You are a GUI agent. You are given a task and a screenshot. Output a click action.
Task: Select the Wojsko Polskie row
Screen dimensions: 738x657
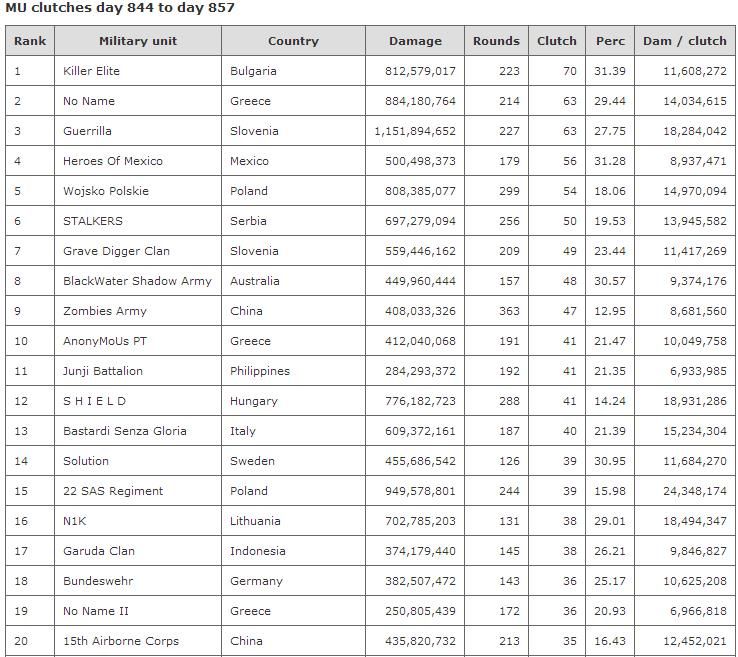(370, 191)
